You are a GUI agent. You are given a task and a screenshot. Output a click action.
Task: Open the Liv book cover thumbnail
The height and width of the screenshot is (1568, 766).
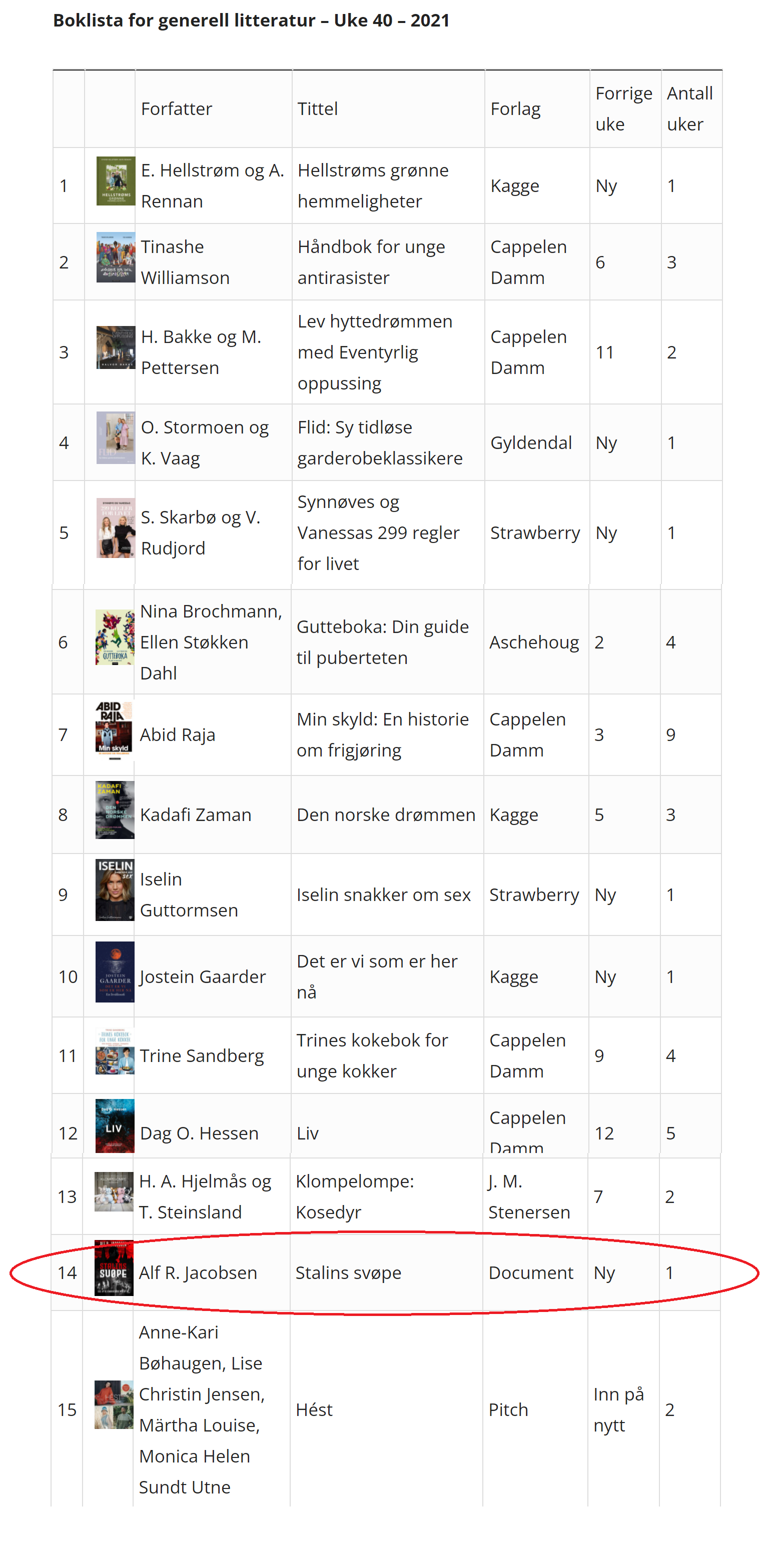coord(115,1126)
